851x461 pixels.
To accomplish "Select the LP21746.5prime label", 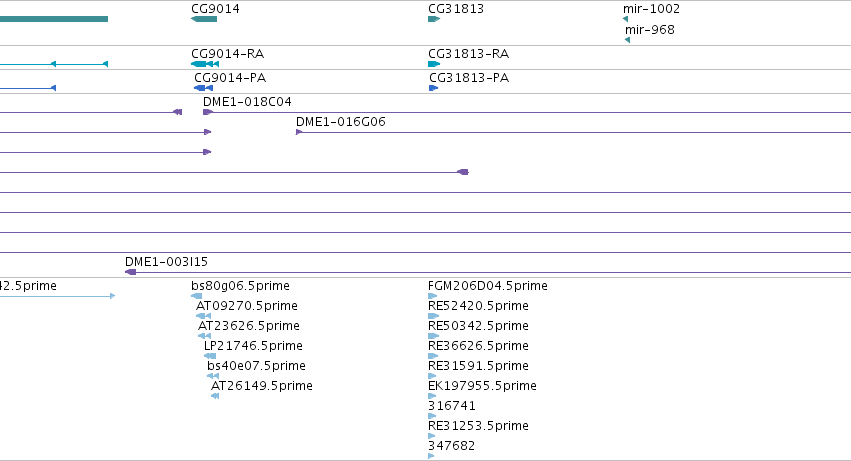I will (253, 346).
